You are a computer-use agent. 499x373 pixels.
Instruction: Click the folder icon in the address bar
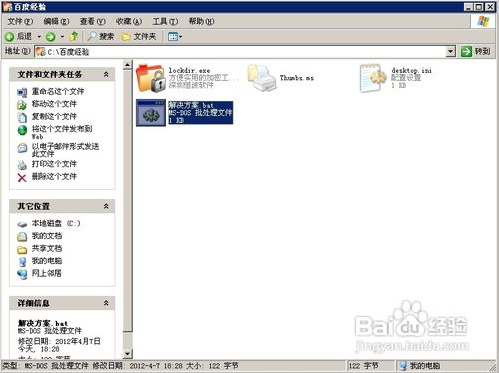click(41, 52)
